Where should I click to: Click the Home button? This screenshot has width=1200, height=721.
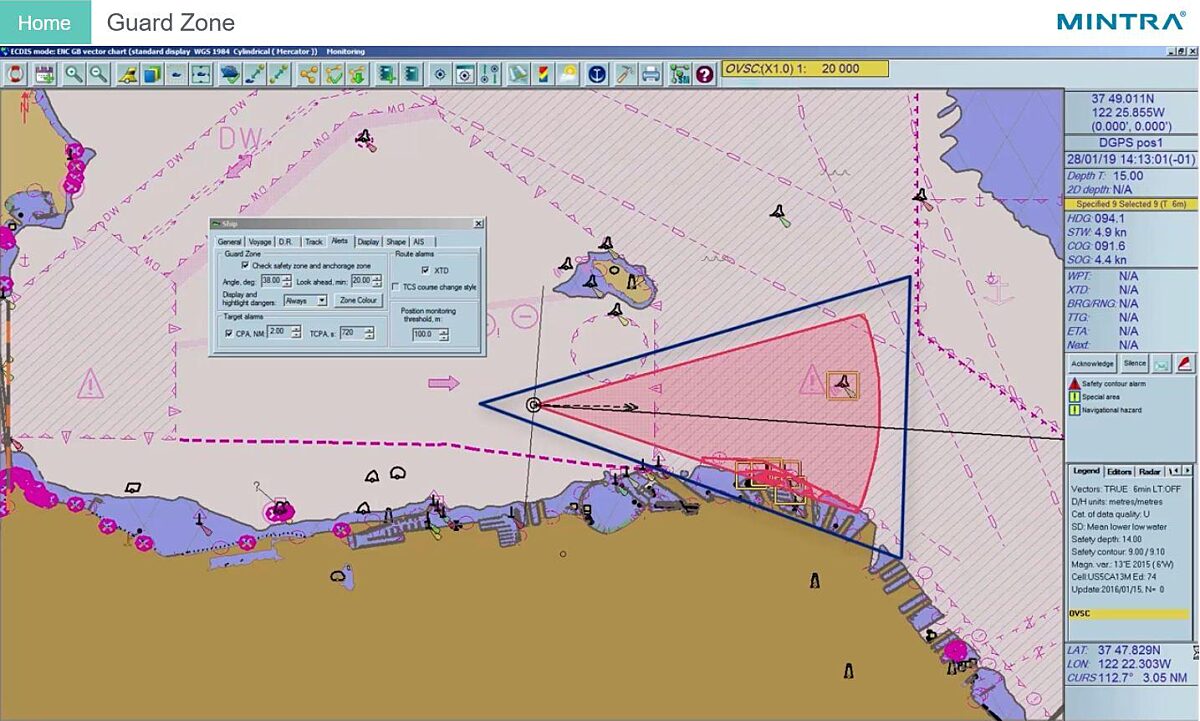click(45, 22)
